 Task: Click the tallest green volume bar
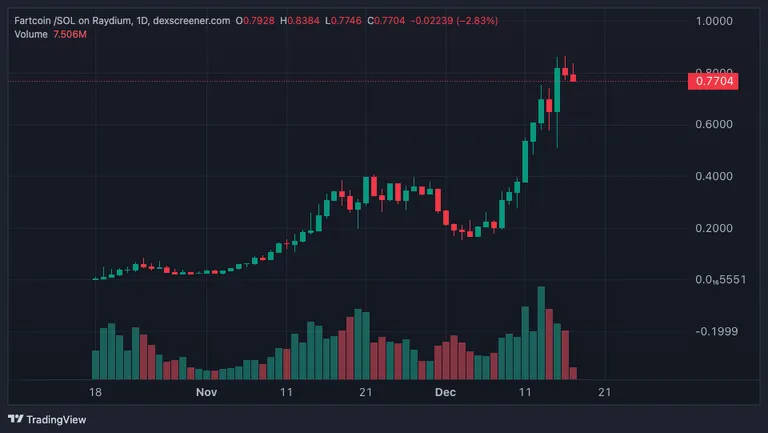click(541, 333)
